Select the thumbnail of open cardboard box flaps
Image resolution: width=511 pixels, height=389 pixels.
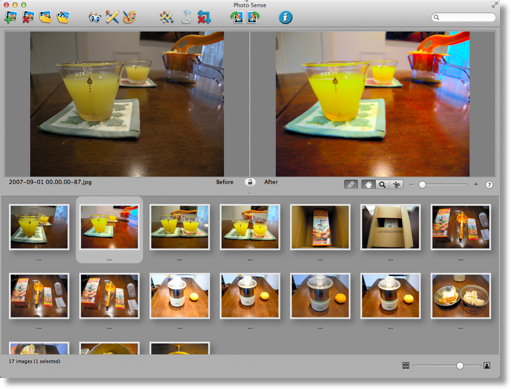[x=390, y=227]
